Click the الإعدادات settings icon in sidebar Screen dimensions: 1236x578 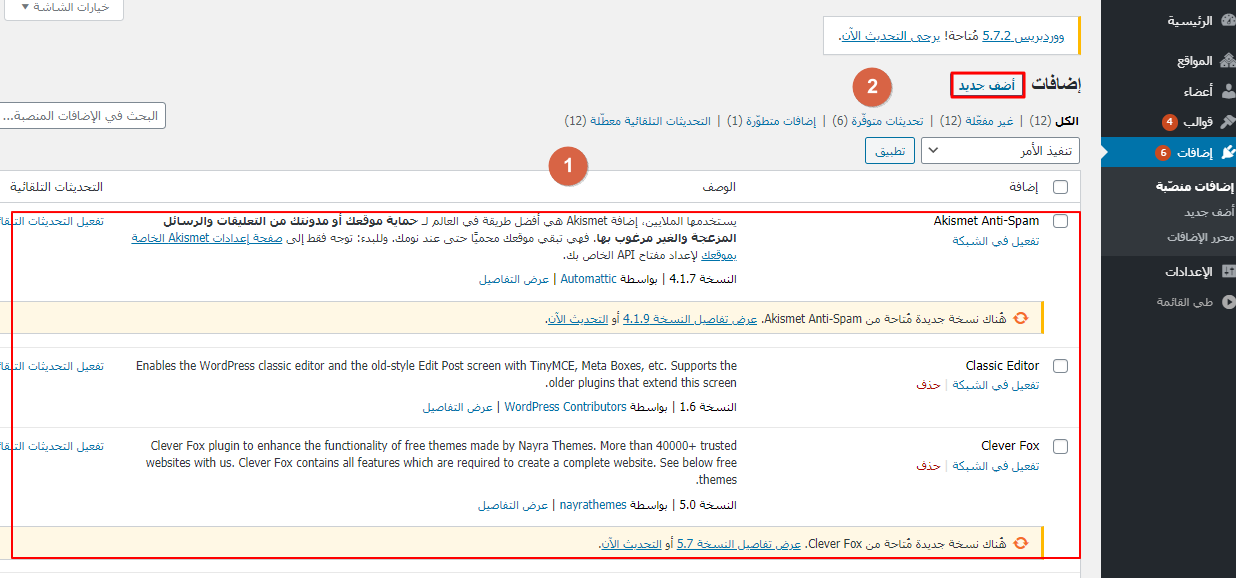click(x=1228, y=271)
